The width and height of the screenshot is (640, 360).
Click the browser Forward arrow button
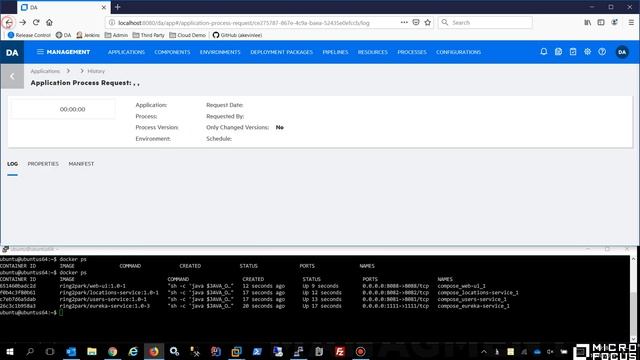click(22, 22)
